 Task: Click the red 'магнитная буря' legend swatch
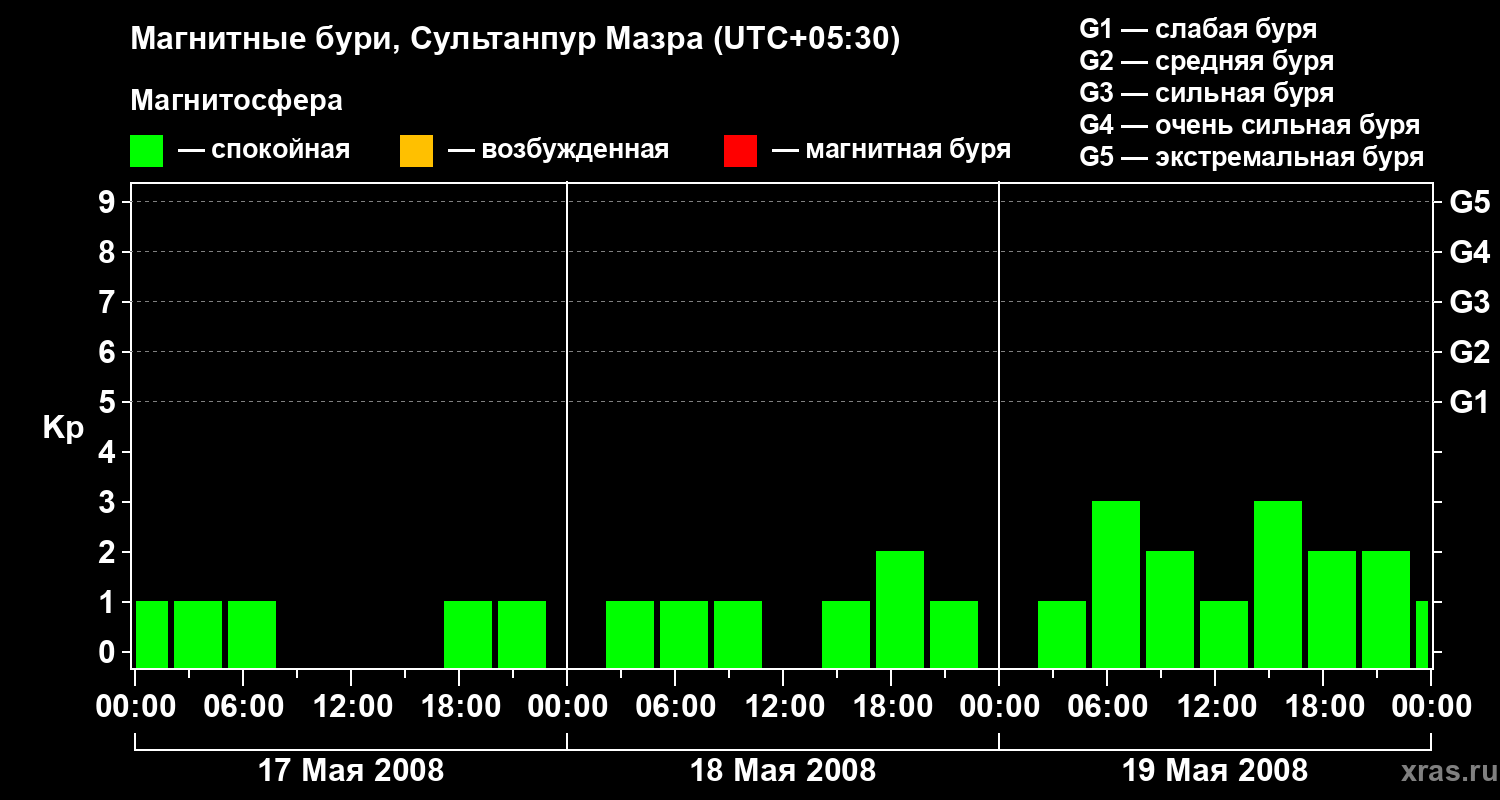point(740,150)
